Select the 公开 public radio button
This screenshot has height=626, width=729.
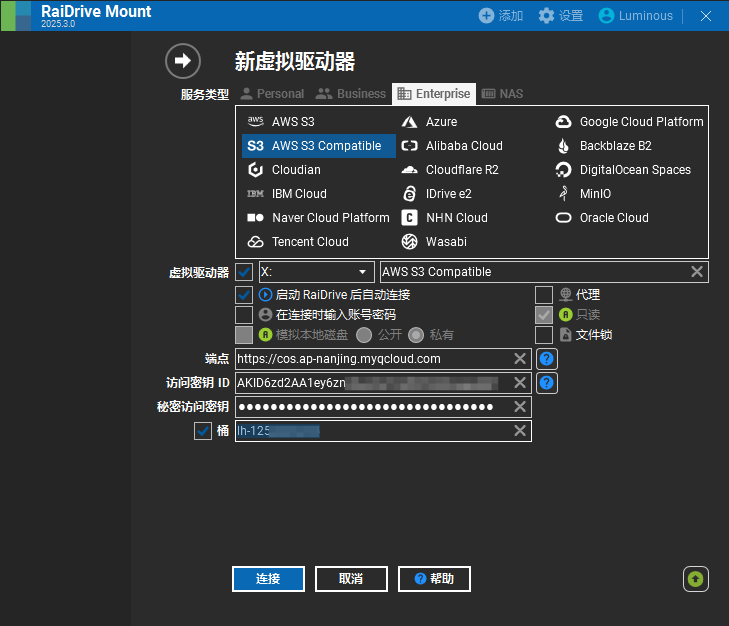[x=364, y=335]
